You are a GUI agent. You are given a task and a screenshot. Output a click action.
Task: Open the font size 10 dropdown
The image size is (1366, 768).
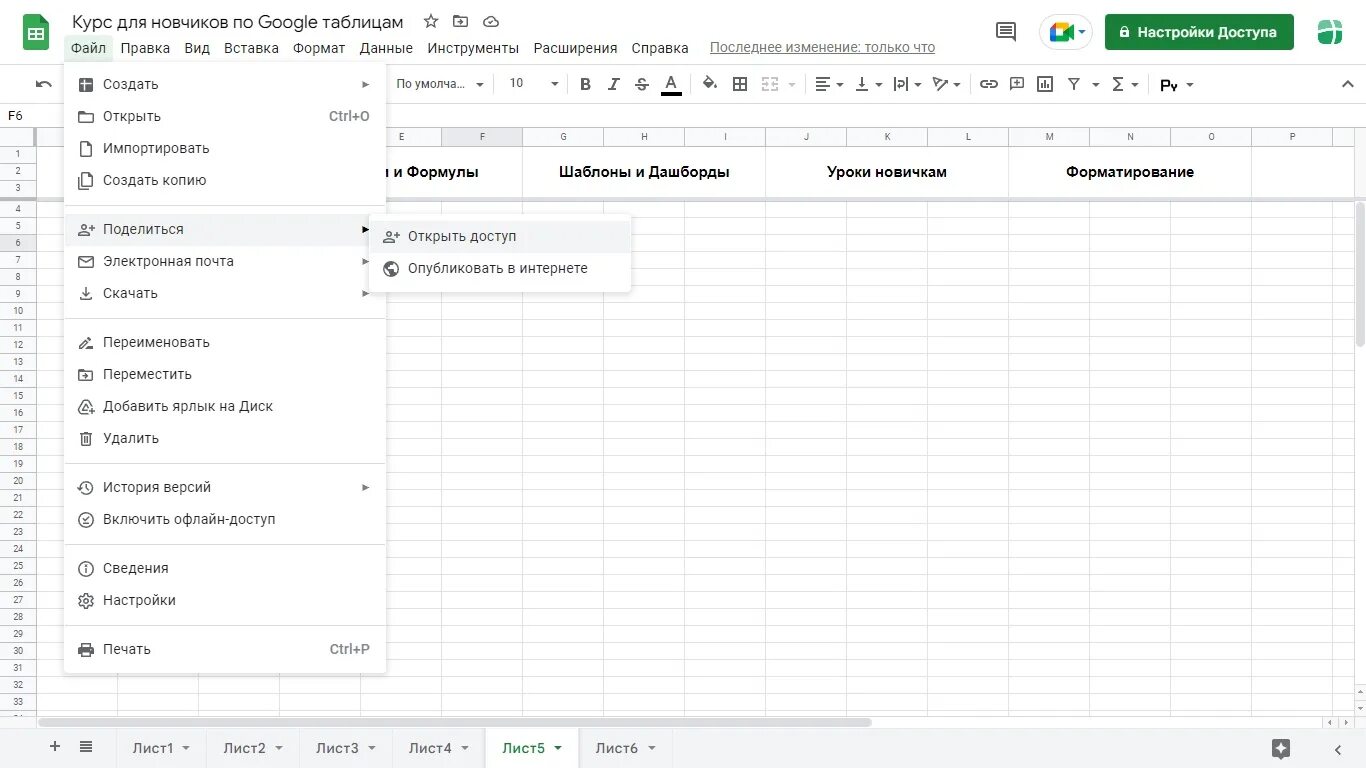pyautogui.click(x=534, y=84)
